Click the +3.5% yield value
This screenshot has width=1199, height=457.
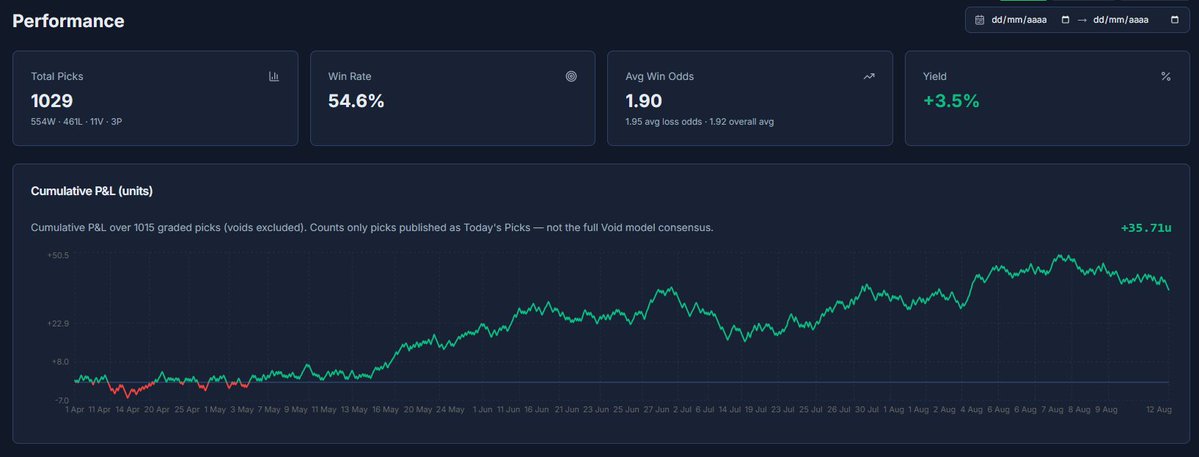(951, 101)
